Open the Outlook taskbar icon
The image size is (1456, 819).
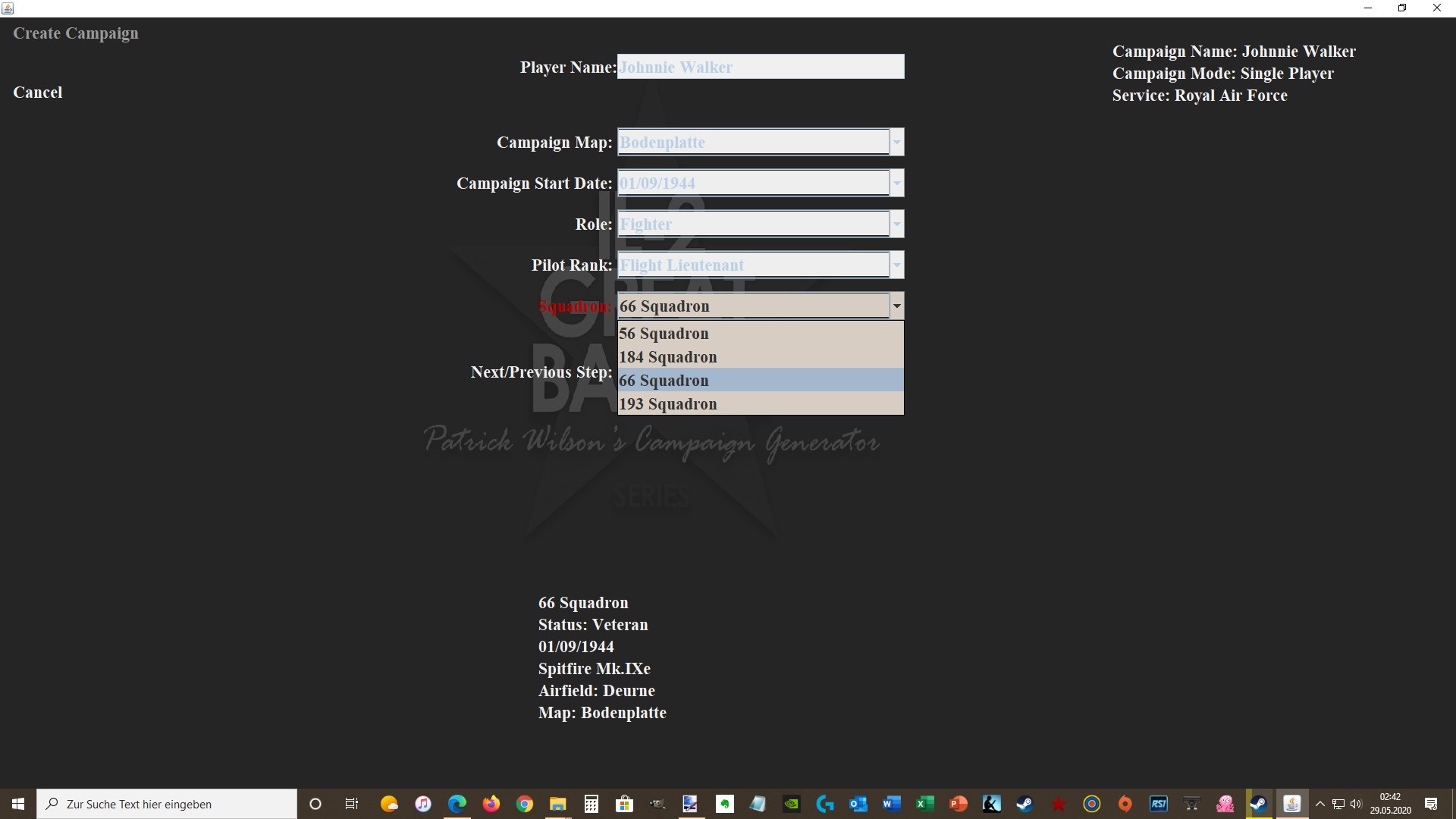858,804
